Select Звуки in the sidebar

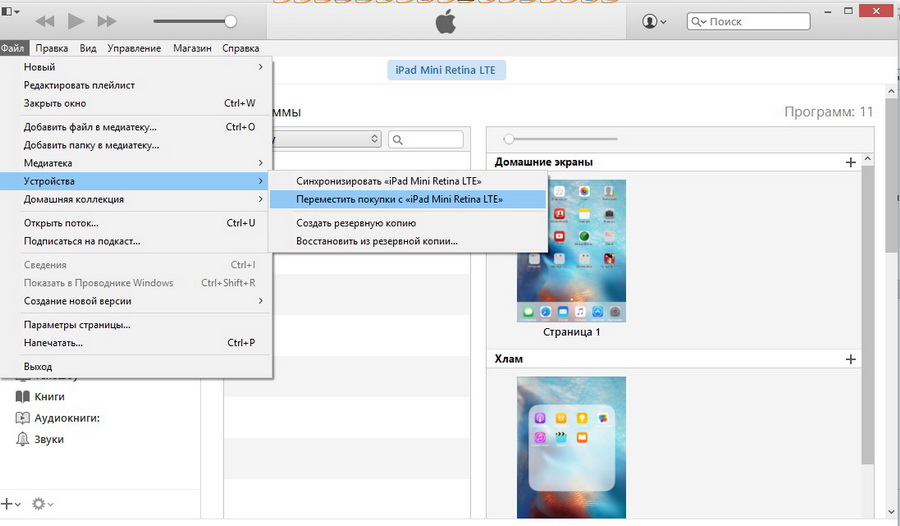tap(49, 439)
